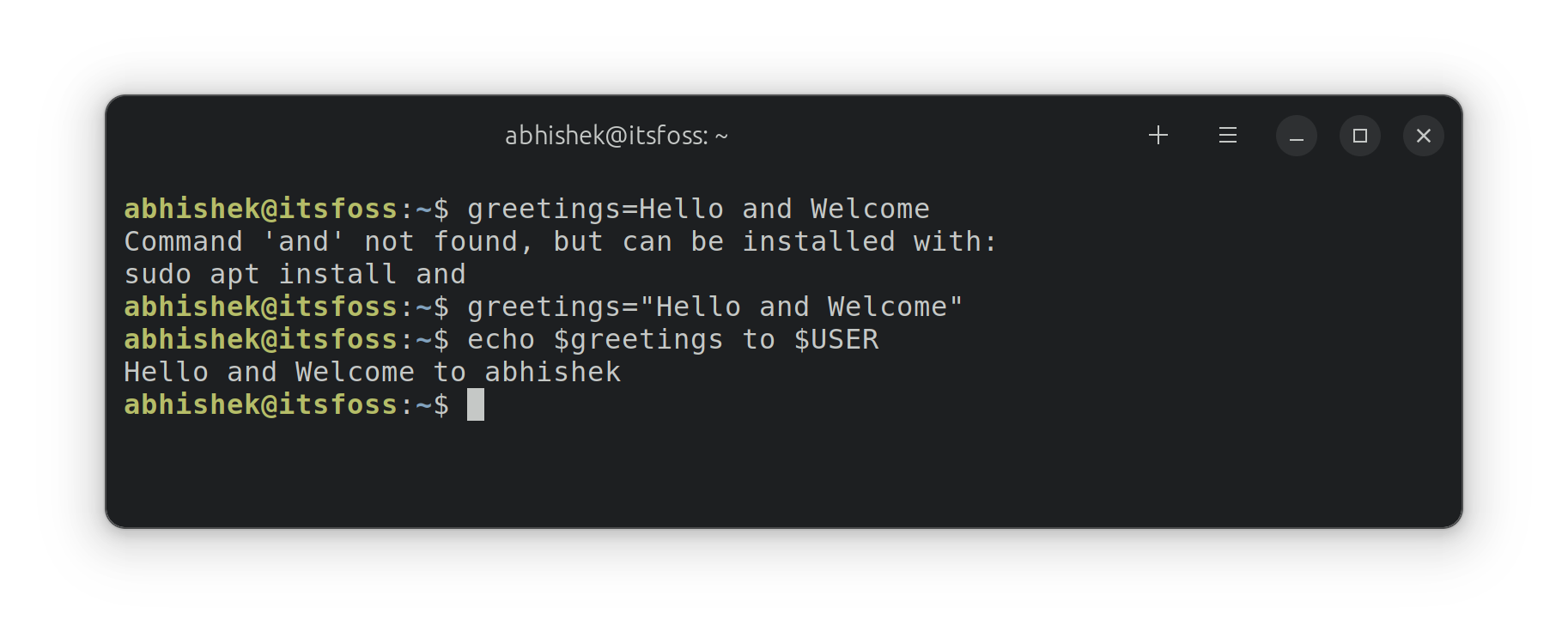Place the cursor after the last shell prompt
1568x644 pixels.
tap(476, 404)
